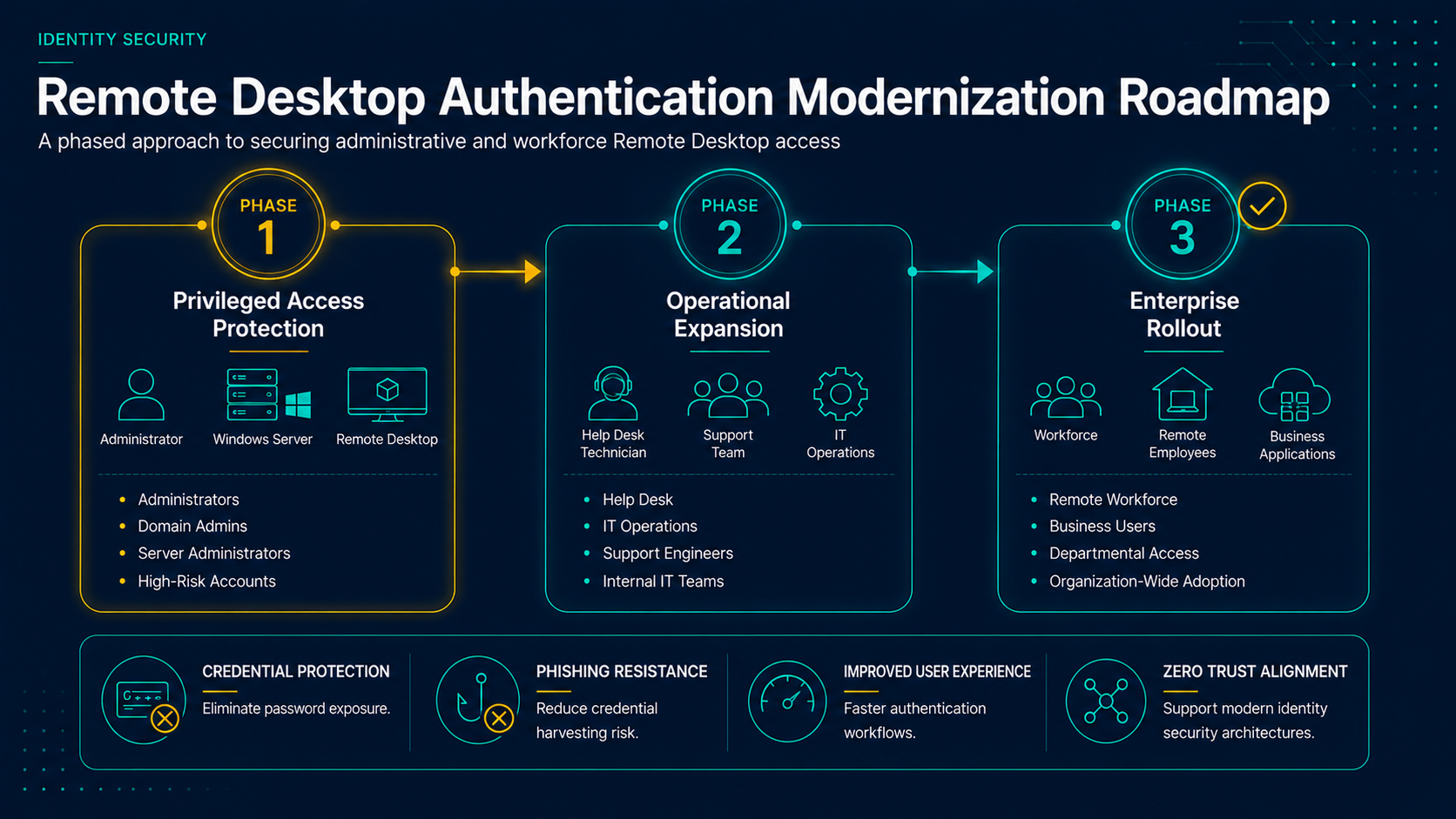Click the Remote Desktop Authentication Modernization Roadmap title
The height and width of the screenshot is (819, 1456).
pos(683,97)
